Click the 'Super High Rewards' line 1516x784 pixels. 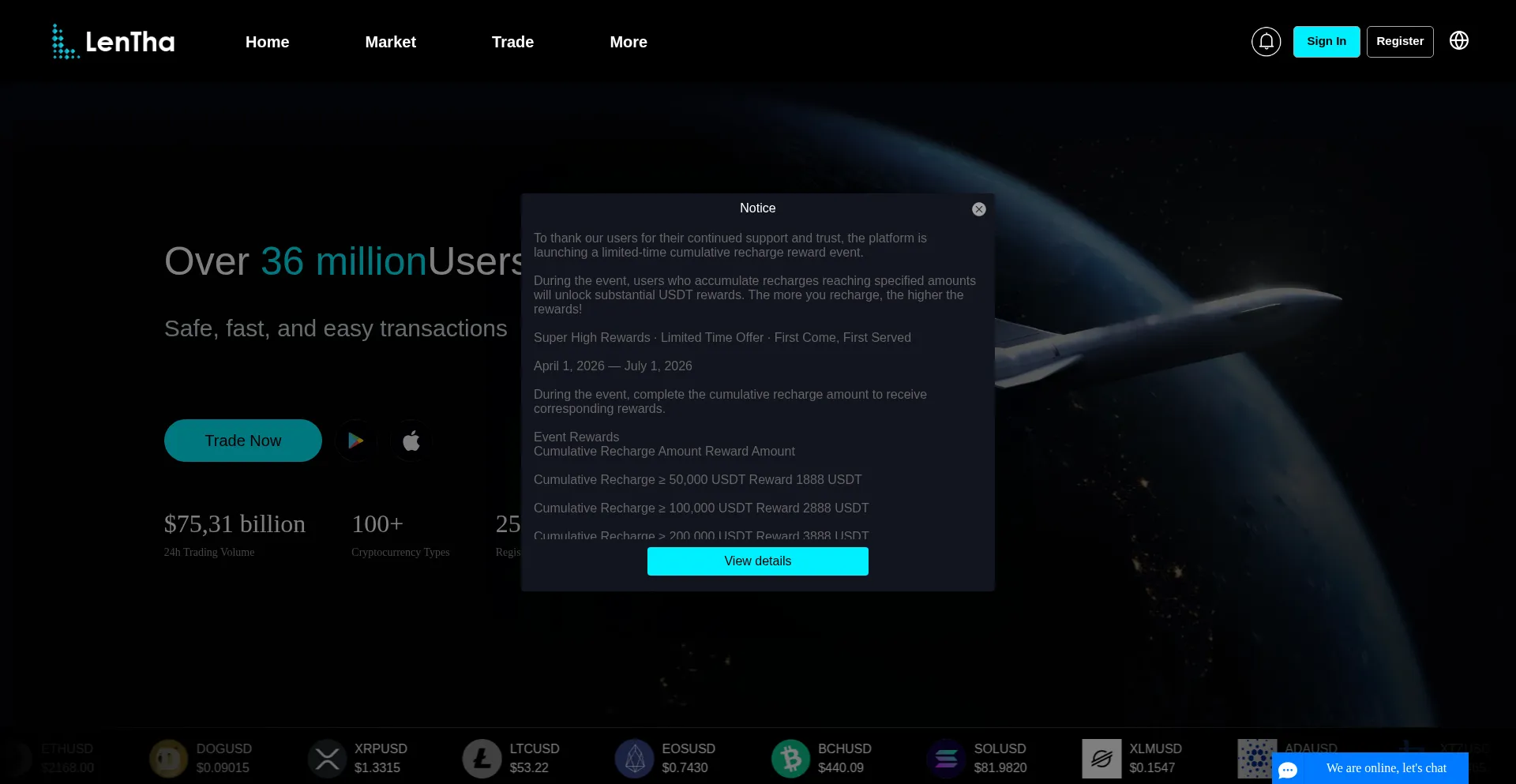point(722,338)
